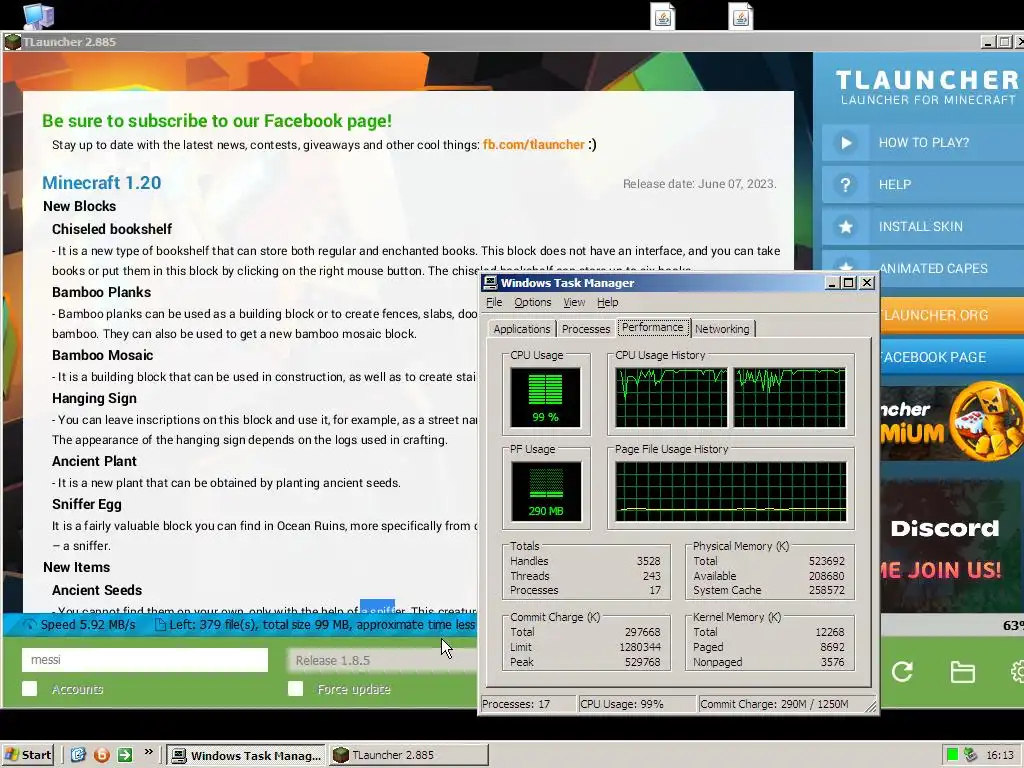The image size is (1024, 768).
Task: Open the second Java file desktop icon
Action: pyautogui.click(x=741, y=16)
